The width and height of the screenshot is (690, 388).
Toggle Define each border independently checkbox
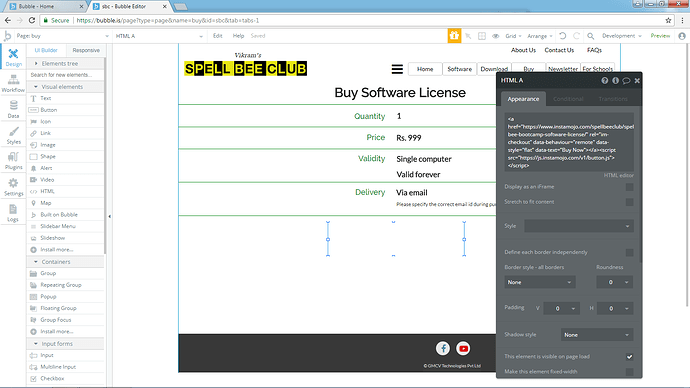click(x=630, y=253)
